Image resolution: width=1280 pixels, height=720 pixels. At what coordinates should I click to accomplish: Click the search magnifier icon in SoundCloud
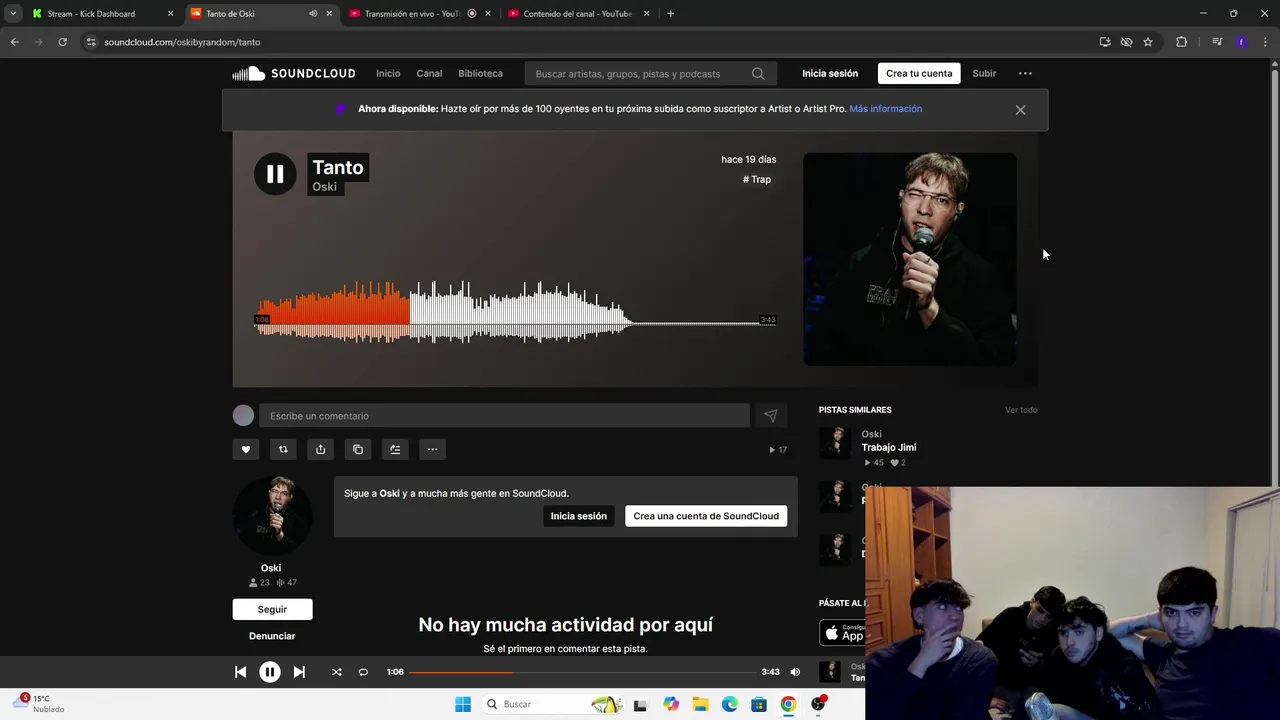[758, 74]
